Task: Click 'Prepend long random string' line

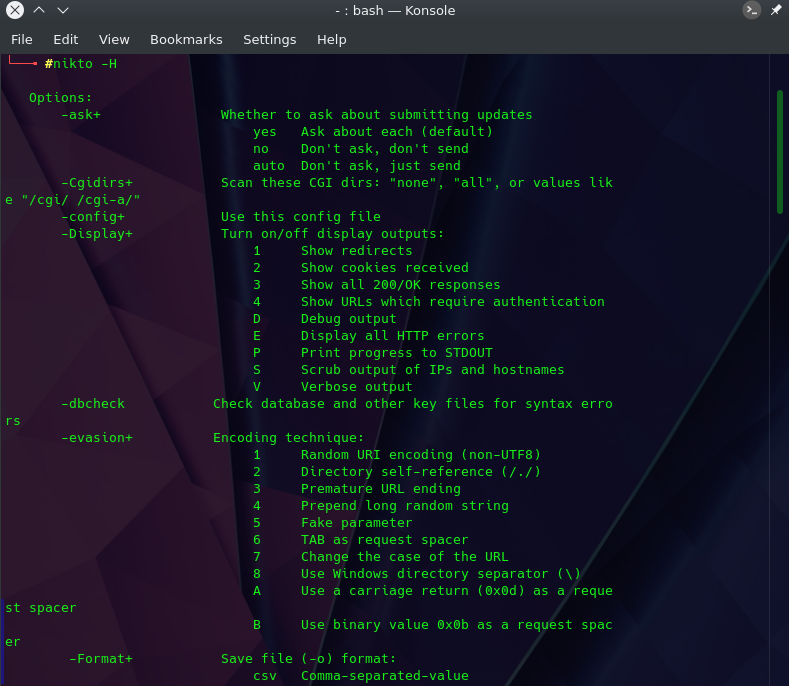Action: (405, 506)
